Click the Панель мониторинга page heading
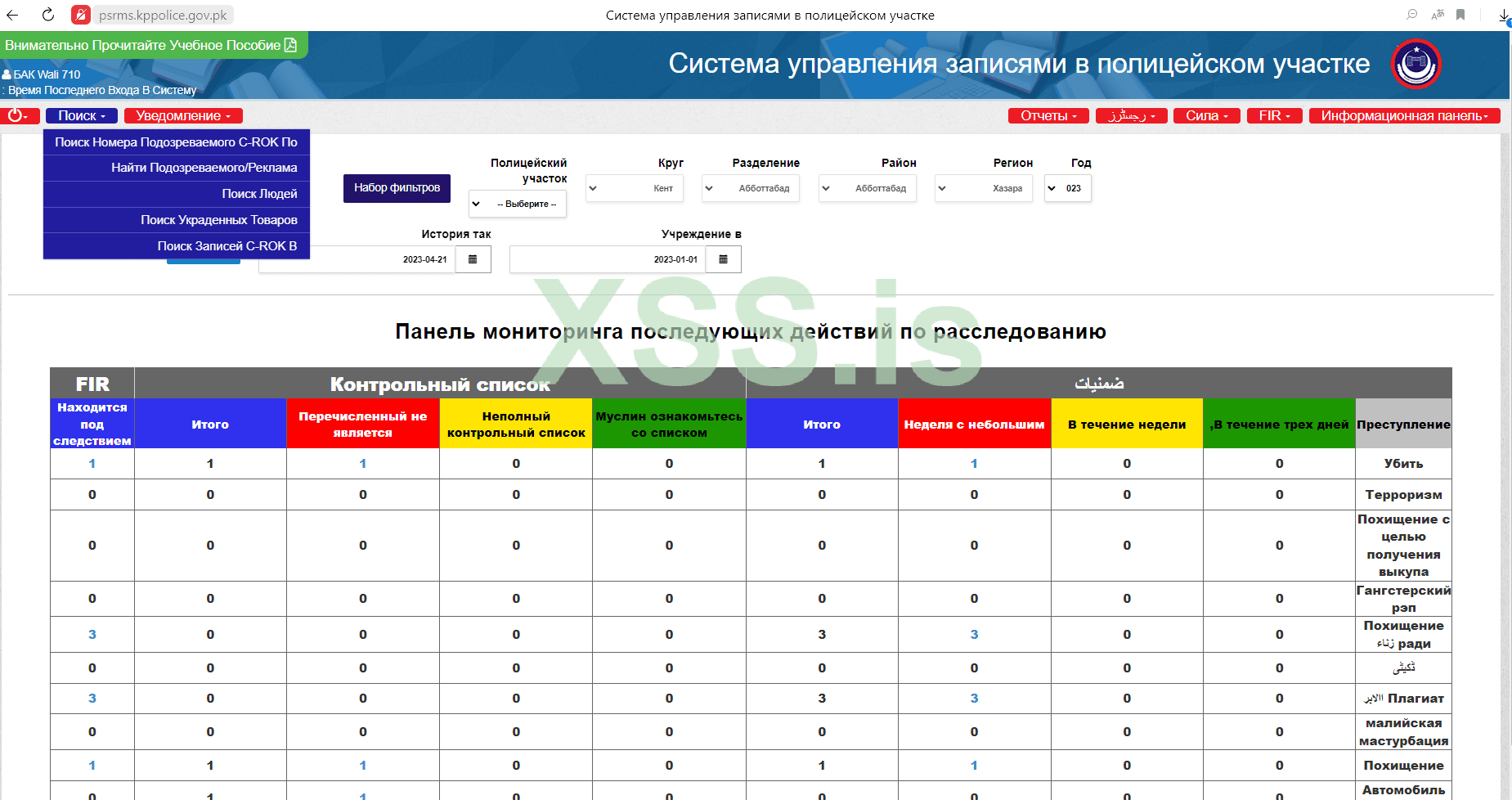Viewport: 1512px width, 800px height. [x=751, y=331]
